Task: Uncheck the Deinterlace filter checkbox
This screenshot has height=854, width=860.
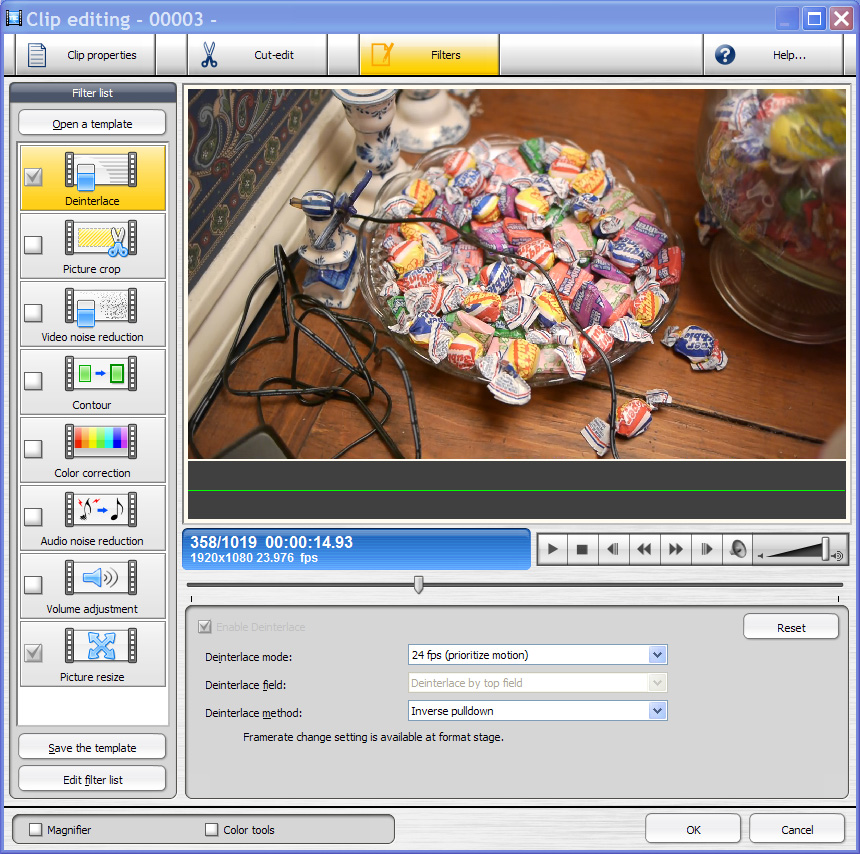Action: tap(33, 177)
